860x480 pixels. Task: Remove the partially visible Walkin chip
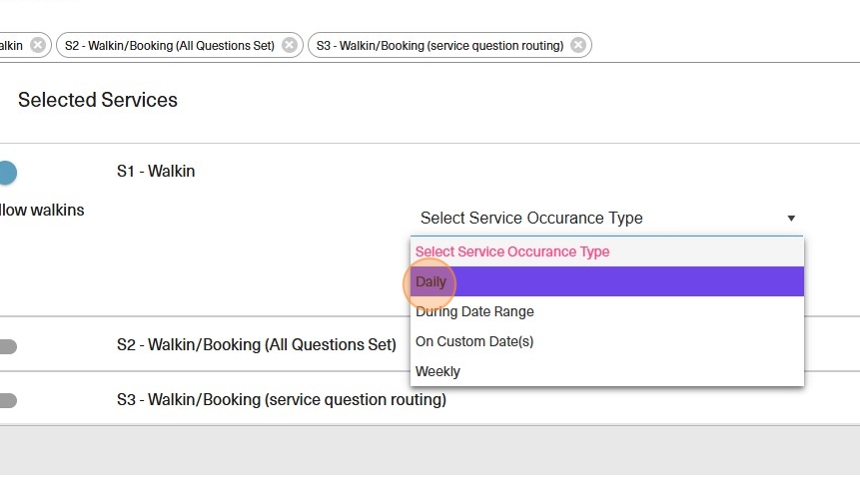tap(38, 45)
